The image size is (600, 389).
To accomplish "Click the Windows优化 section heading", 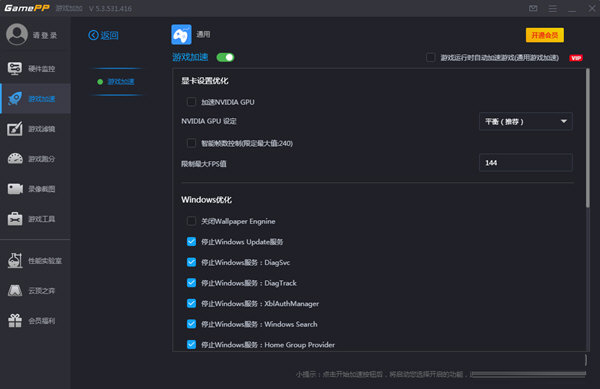I will (206, 200).
